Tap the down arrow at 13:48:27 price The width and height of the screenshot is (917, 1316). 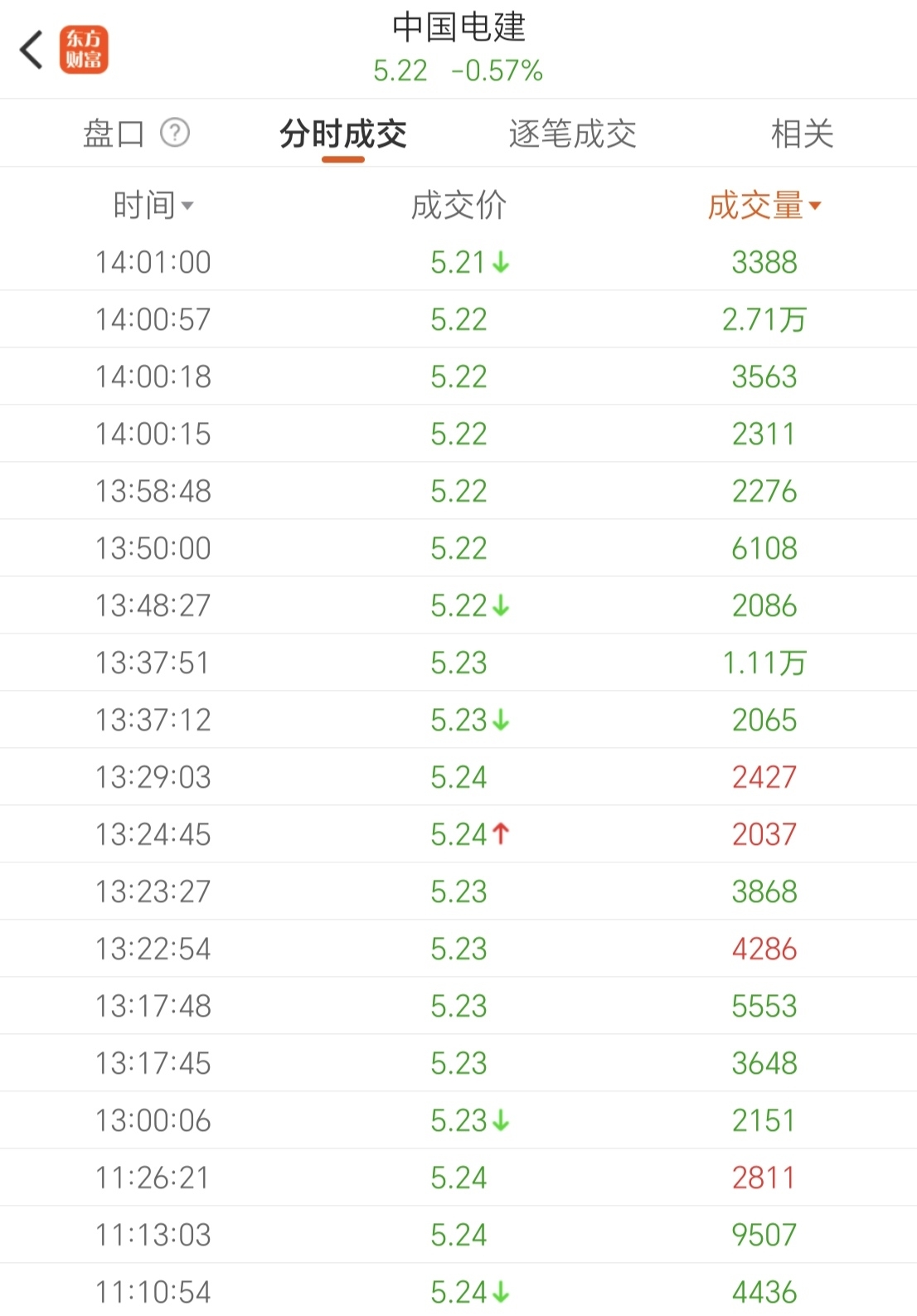(501, 606)
